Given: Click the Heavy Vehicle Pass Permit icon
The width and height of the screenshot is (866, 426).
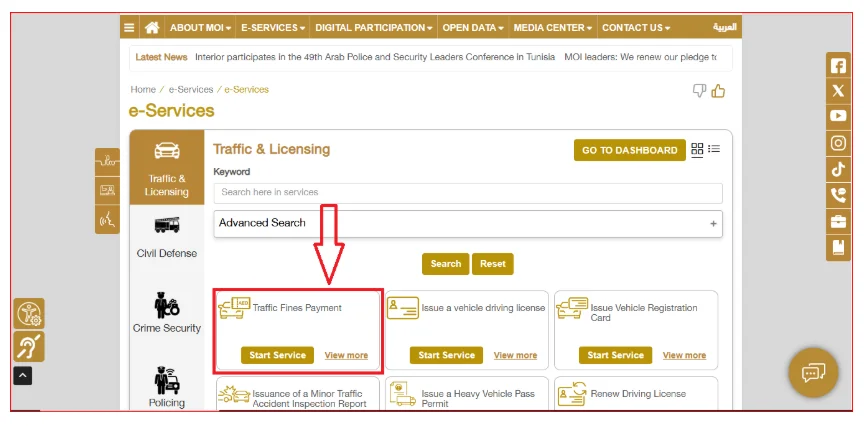Looking at the screenshot, I should coord(403,394).
